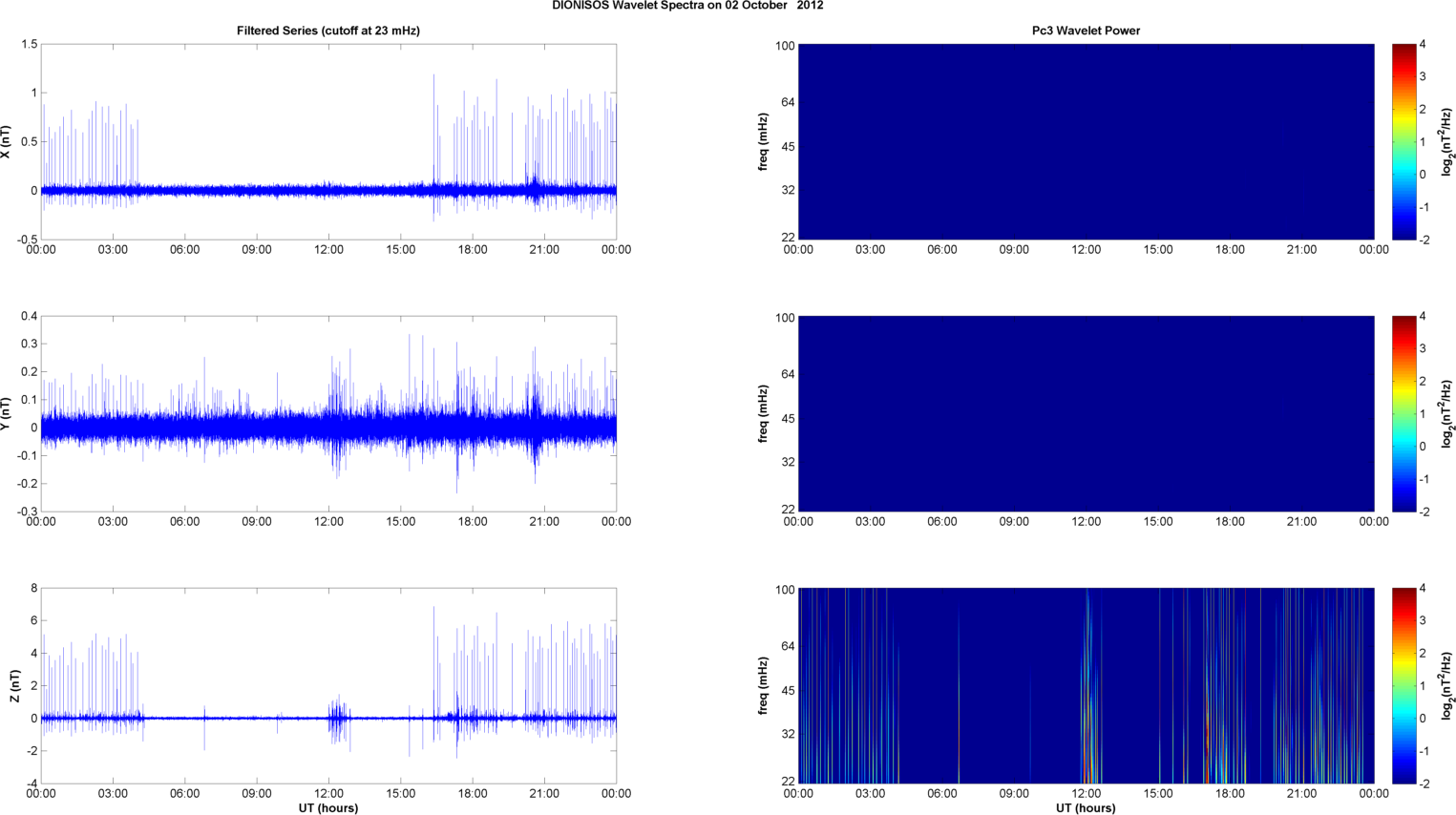Click log2(nT²/Hz) label on bottom colorbar

click(x=1447, y=685)
